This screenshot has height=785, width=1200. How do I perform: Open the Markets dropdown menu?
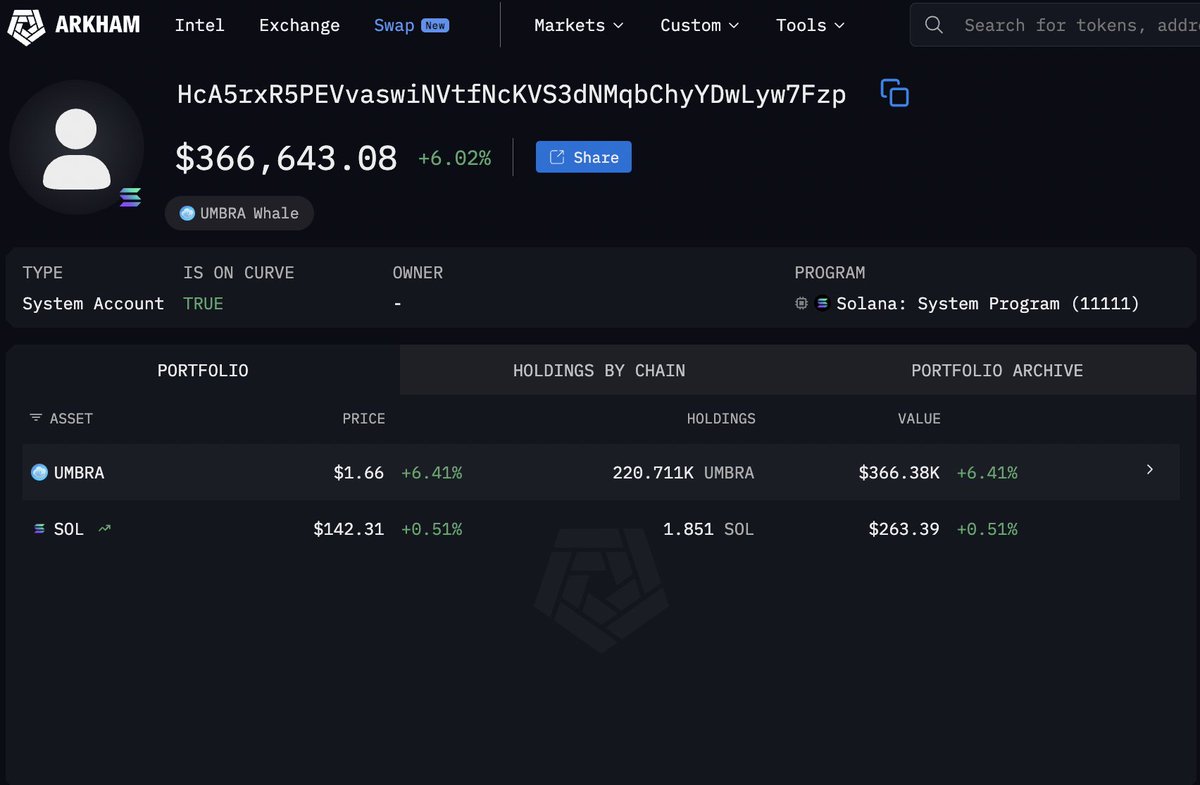point(579,25)
